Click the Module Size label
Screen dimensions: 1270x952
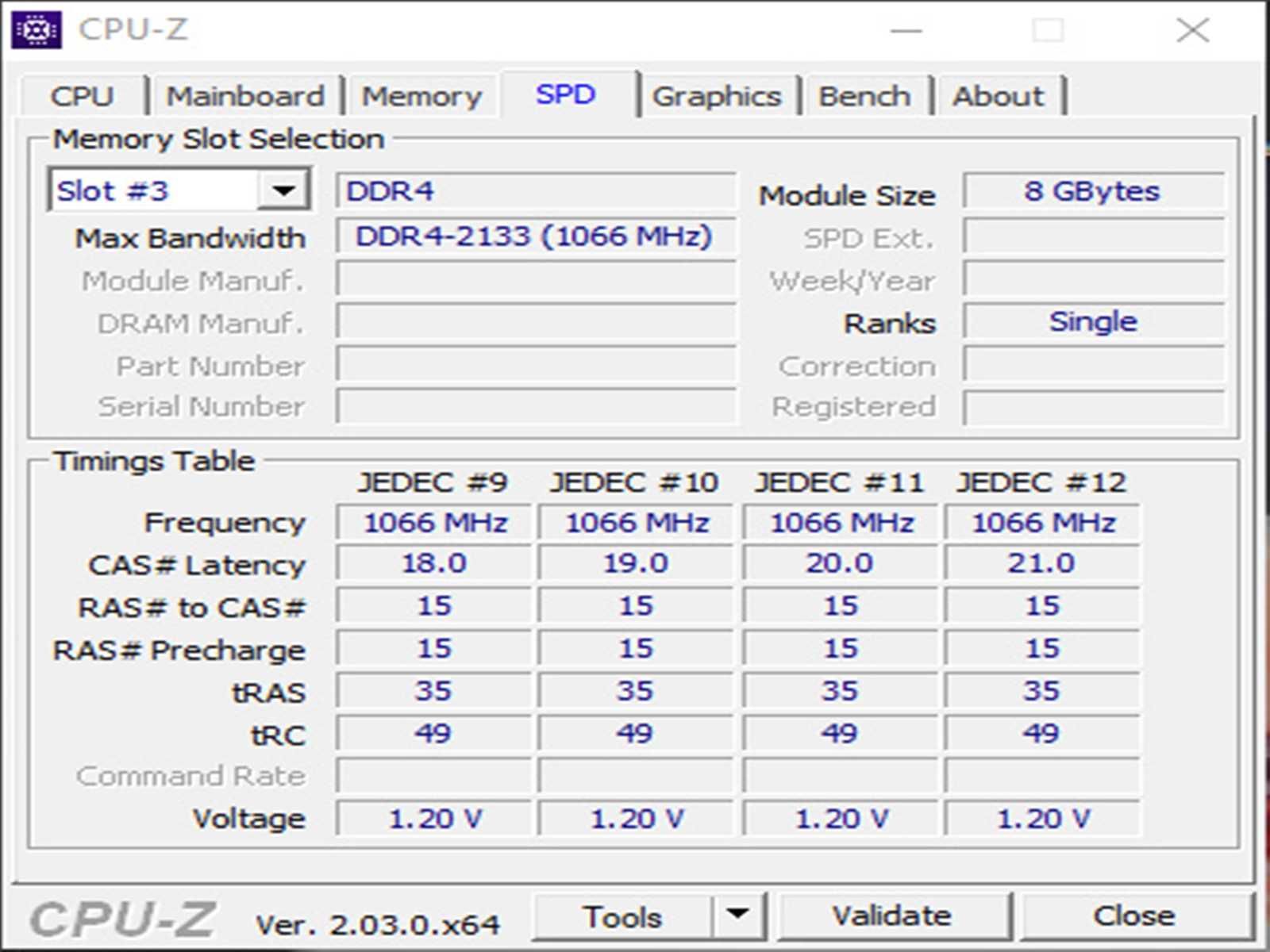coord(847,195)
